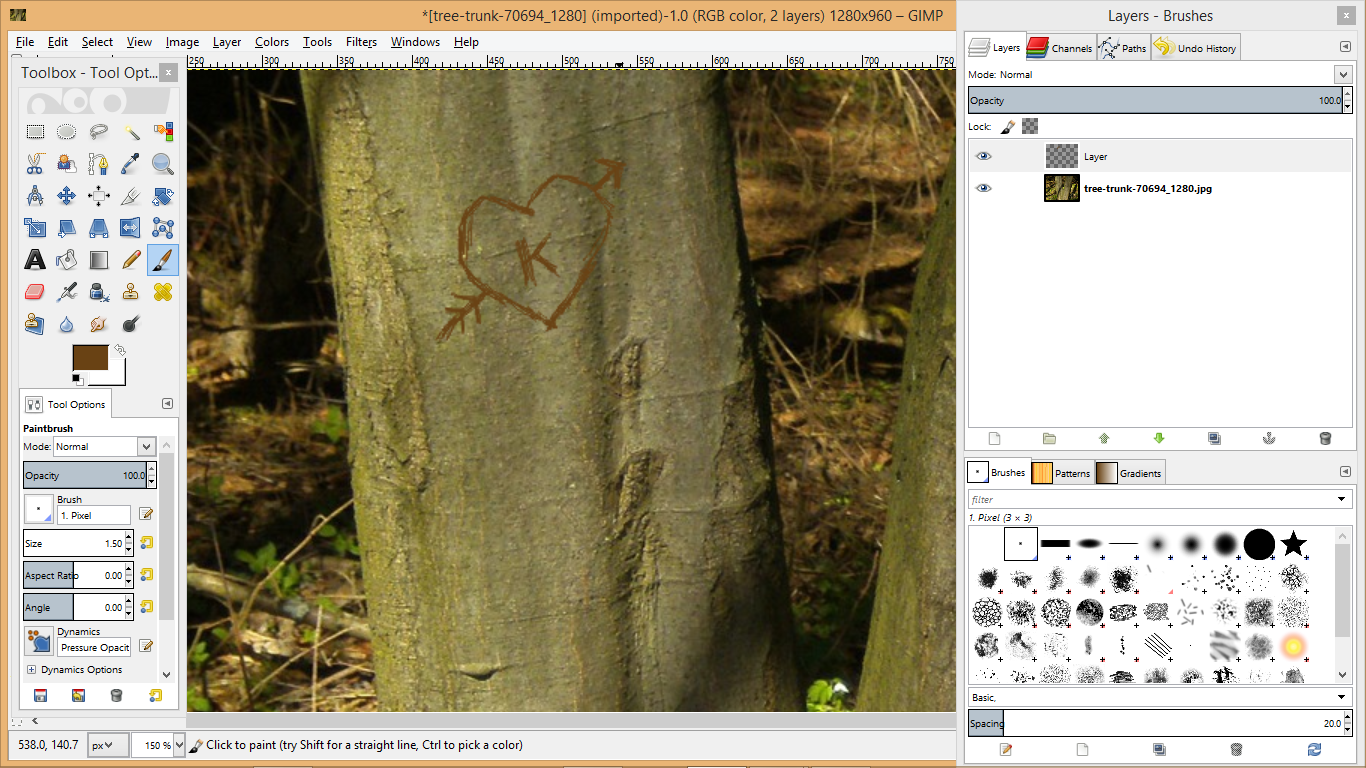Toggle the lock pixels option

click(1008, 127)
